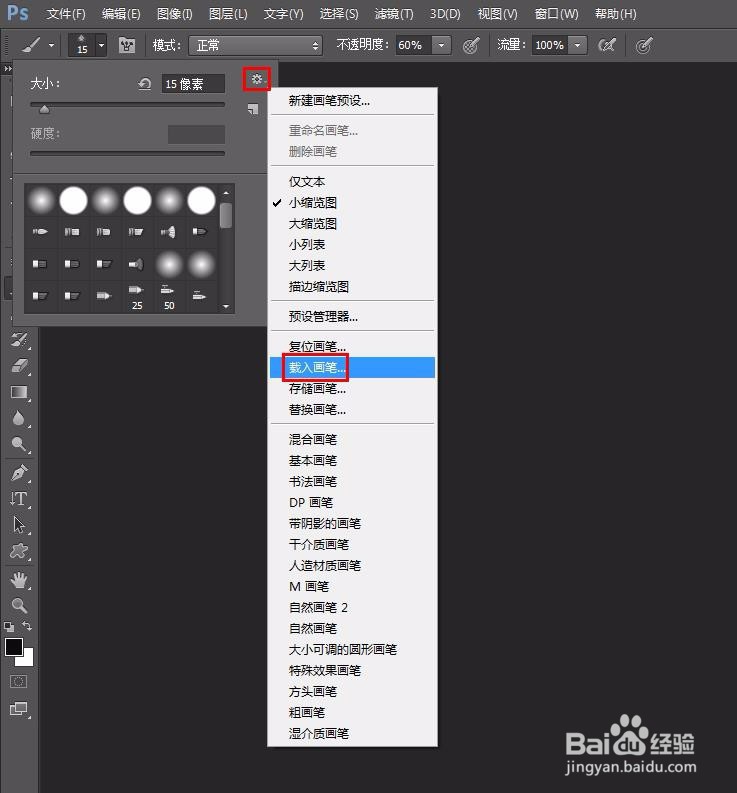Image resolution: width=737 pixels, height=793 pixels.
Task: Open the current brush tool preset picker
Action: pos(37,46)
